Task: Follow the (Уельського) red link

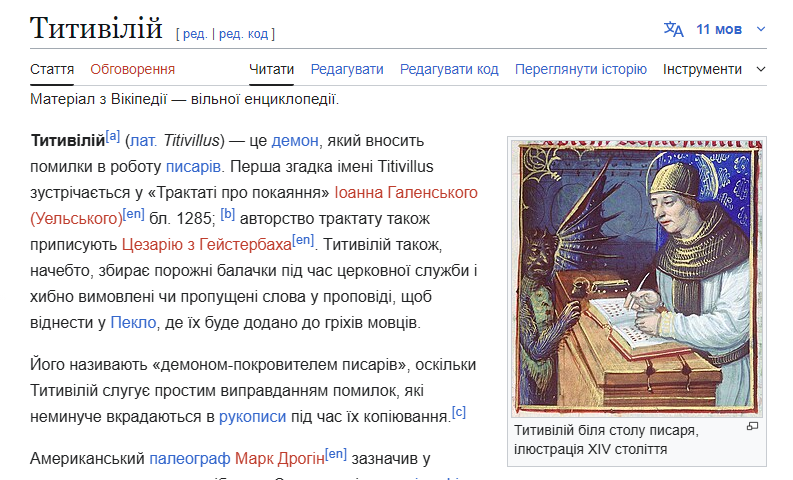Action: [76, 219]
